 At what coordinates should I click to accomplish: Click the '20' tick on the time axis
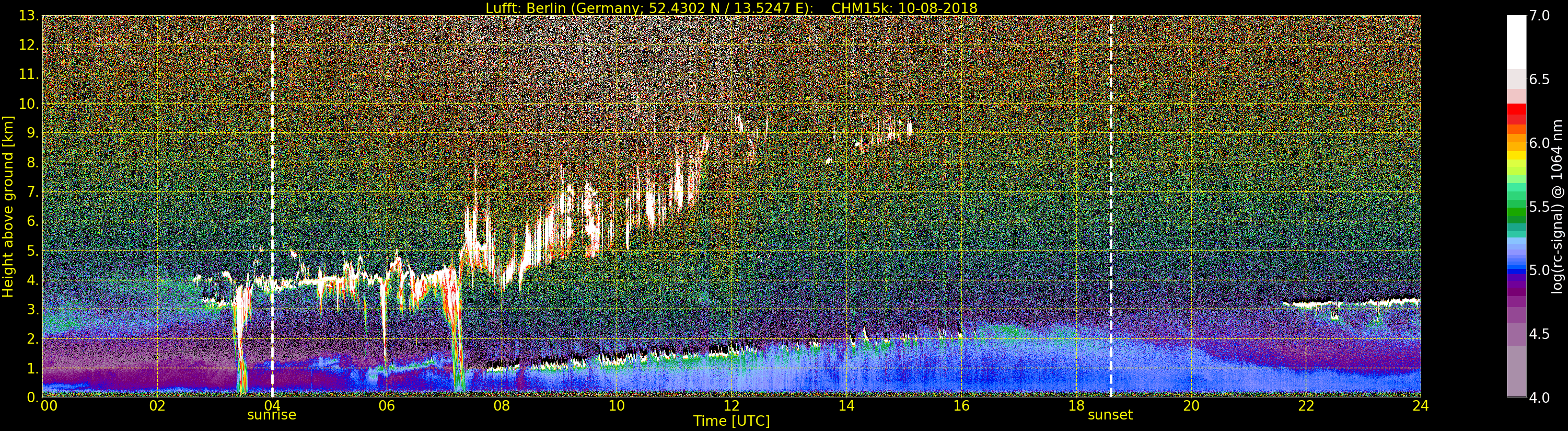1191,405
